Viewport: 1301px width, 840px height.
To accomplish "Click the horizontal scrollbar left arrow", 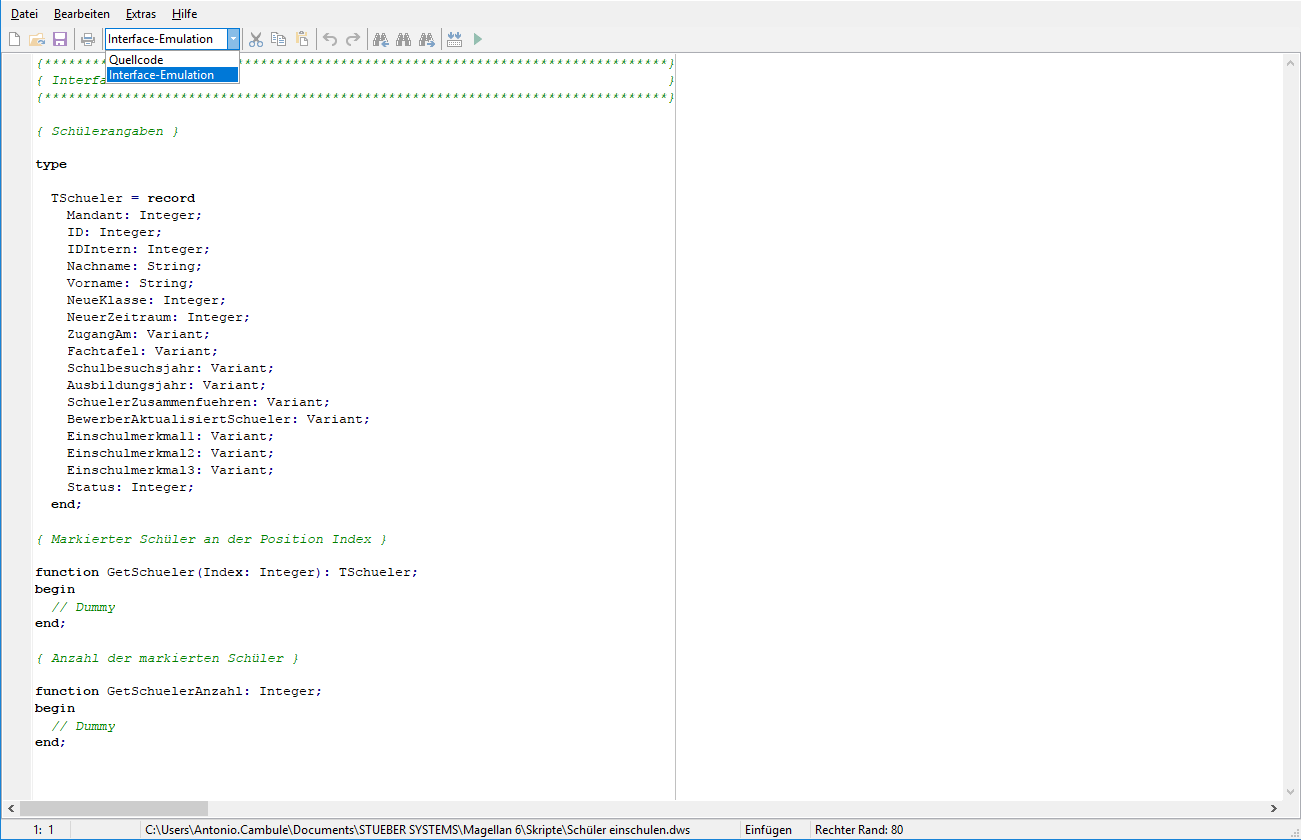I will [x=9, y=808].
